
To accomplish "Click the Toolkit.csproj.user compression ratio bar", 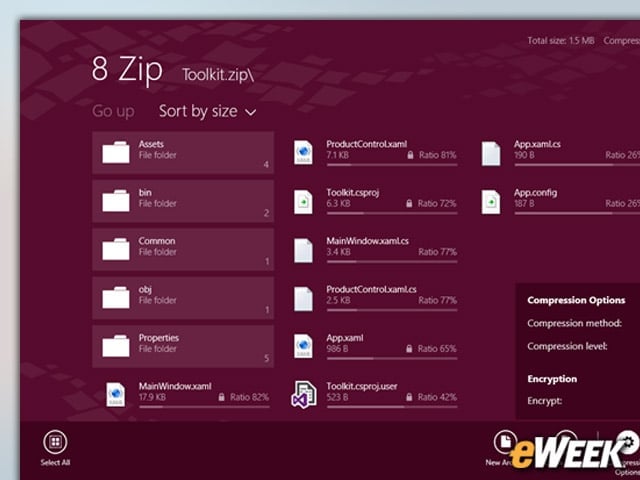I will (392, 407).
